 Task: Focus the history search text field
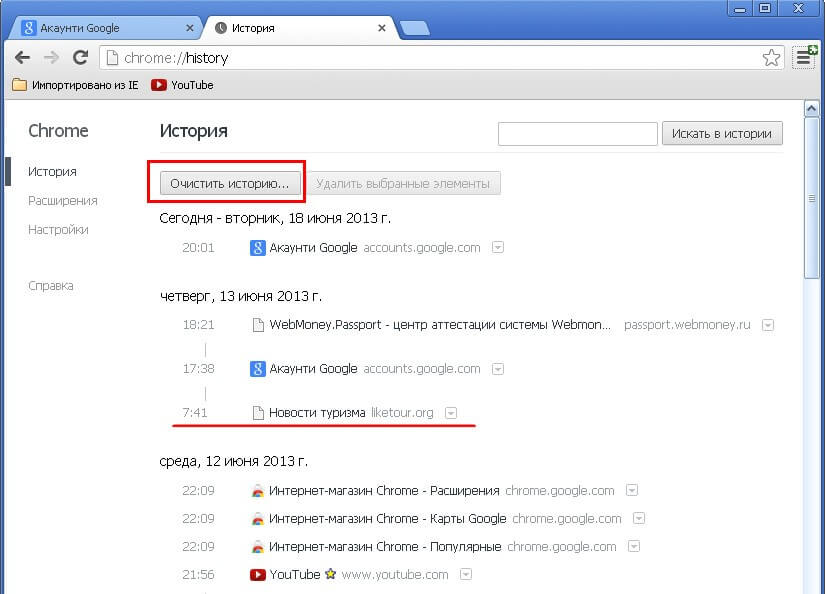point(578,134)
